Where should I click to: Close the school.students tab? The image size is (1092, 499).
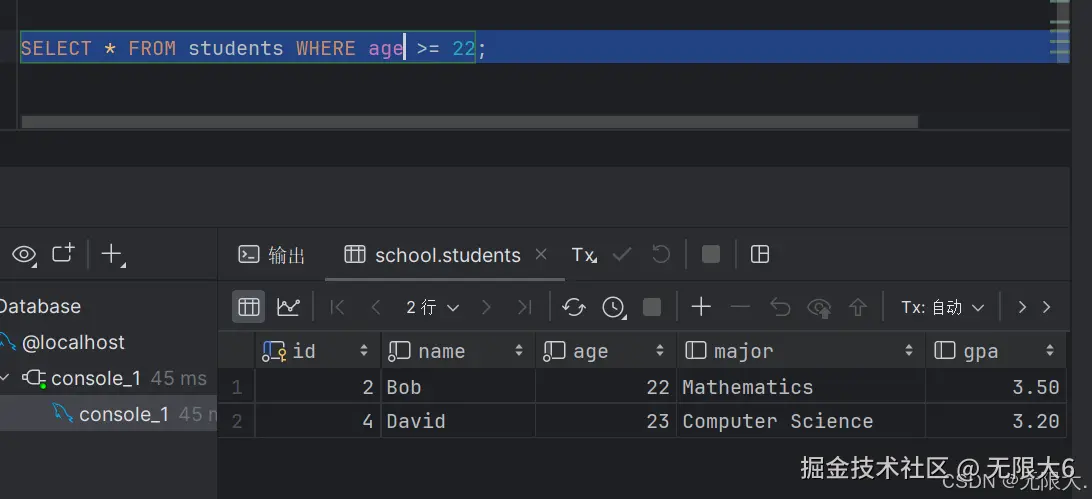(x=541, y=255)
